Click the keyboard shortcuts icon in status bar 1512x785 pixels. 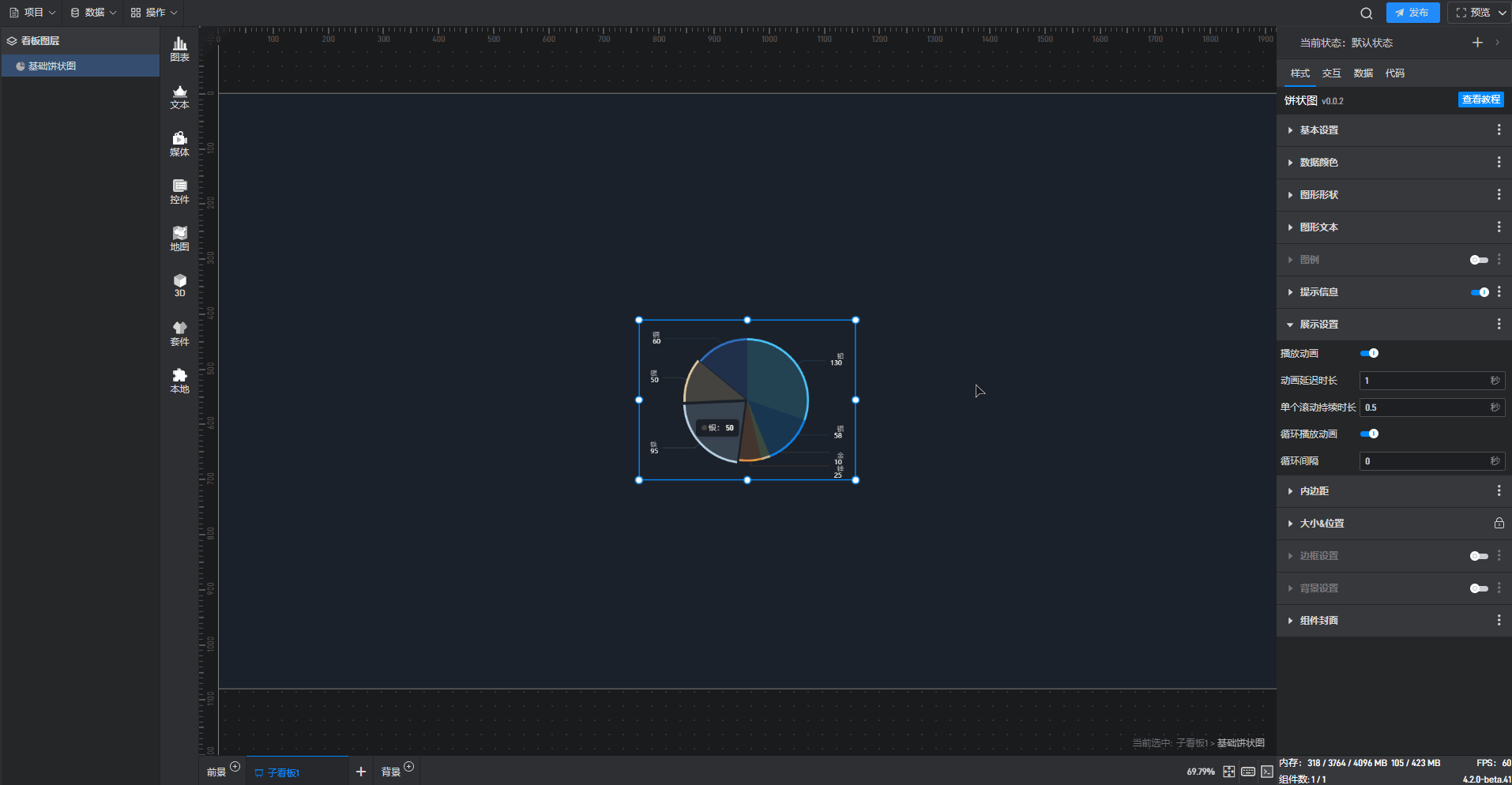[x=1248, y=772]
